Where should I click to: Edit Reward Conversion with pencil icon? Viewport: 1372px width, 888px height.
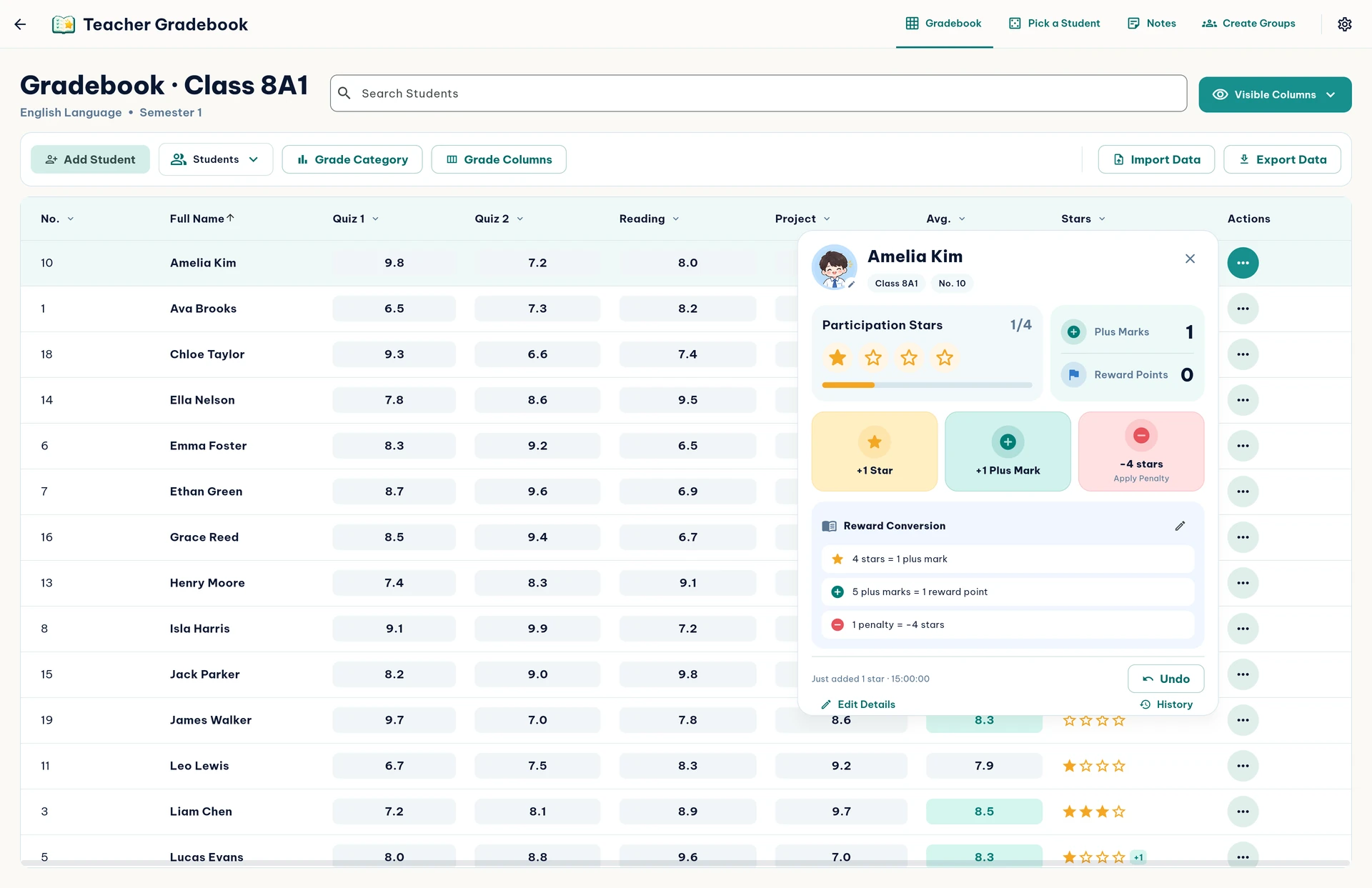(1180, 526)
